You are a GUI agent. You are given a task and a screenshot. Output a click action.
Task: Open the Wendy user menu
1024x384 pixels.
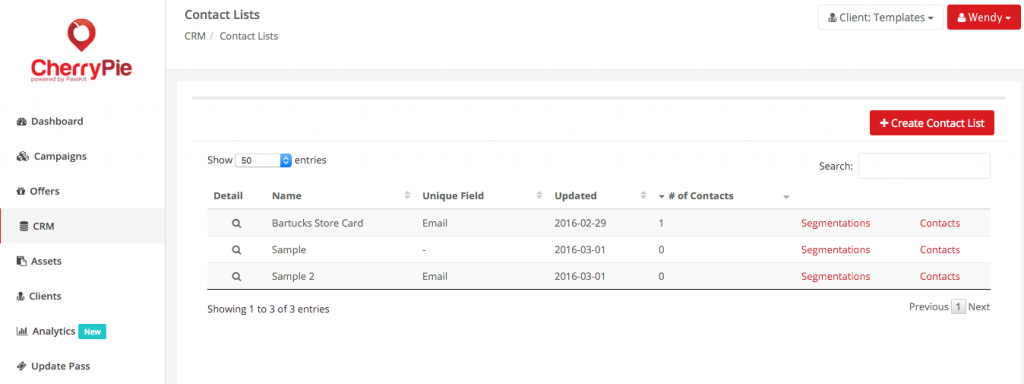point(984,18)
